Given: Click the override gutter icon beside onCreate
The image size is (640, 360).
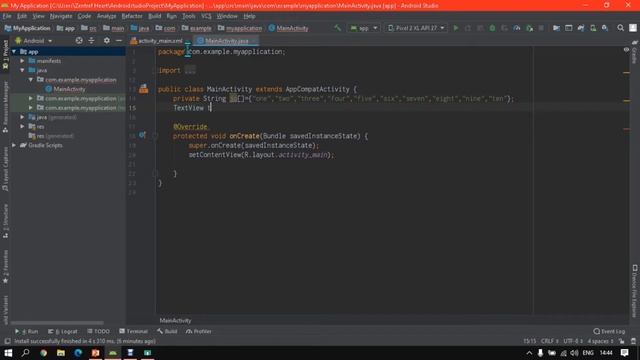Looking at the screenshot, I should point(142,135).
